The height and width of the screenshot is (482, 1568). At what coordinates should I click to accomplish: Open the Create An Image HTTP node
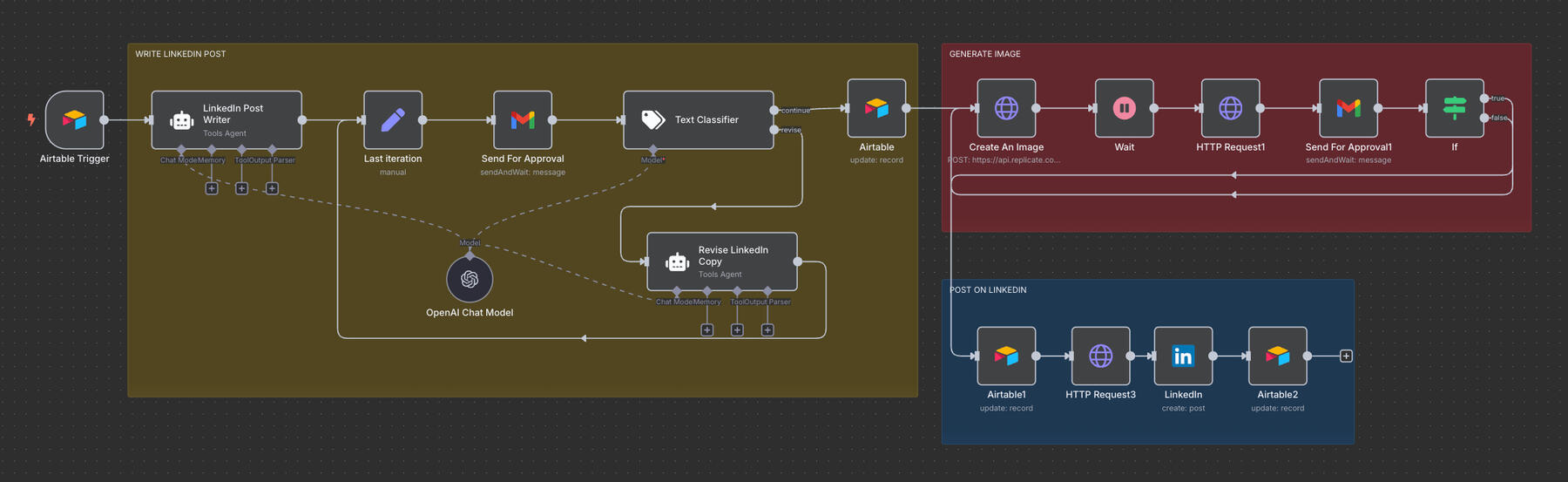click(x=1006, y=108)
